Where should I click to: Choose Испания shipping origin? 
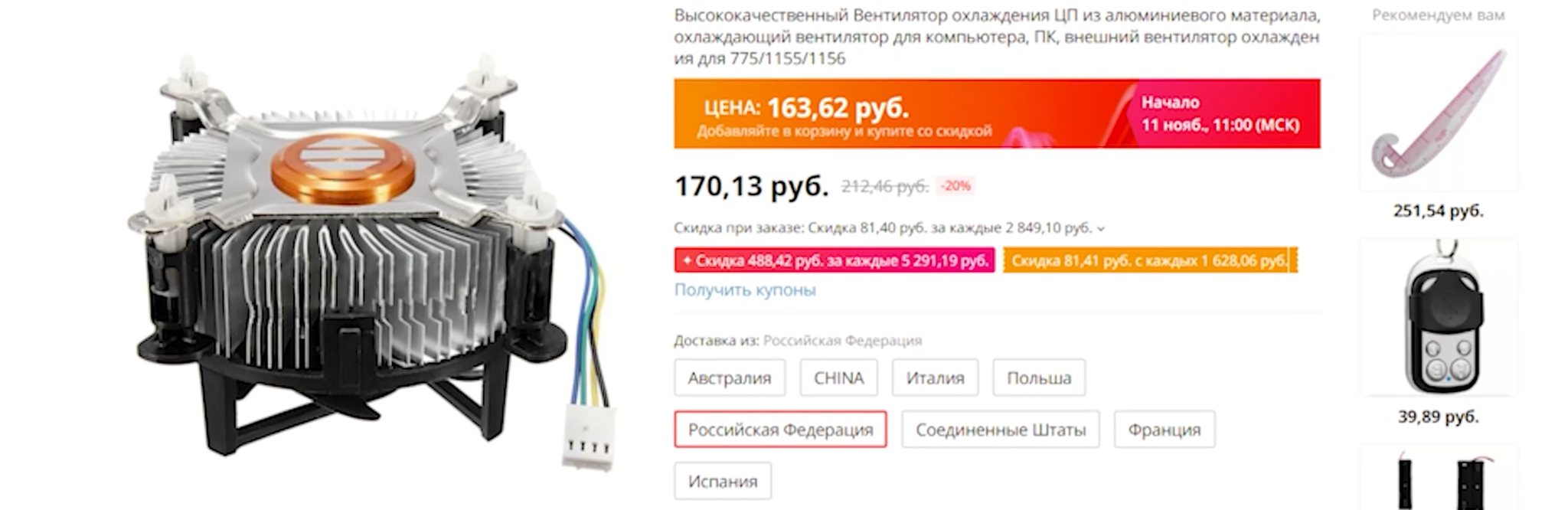click(722, 481)
